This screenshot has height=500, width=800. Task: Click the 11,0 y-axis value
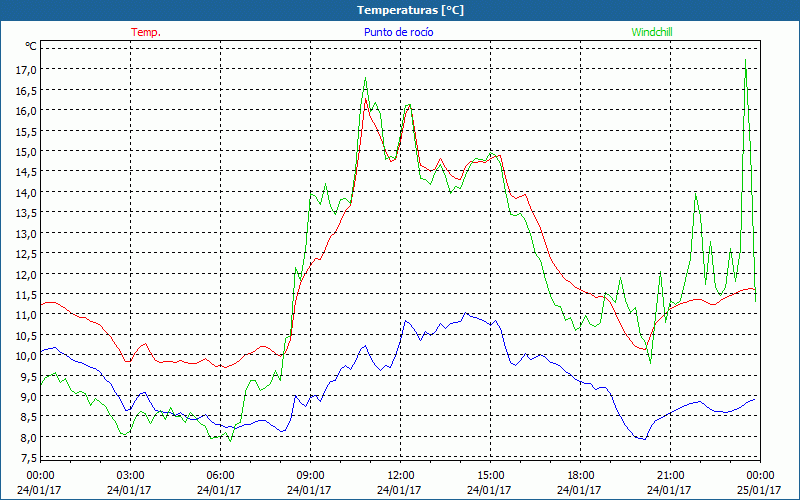click(27, 315)
